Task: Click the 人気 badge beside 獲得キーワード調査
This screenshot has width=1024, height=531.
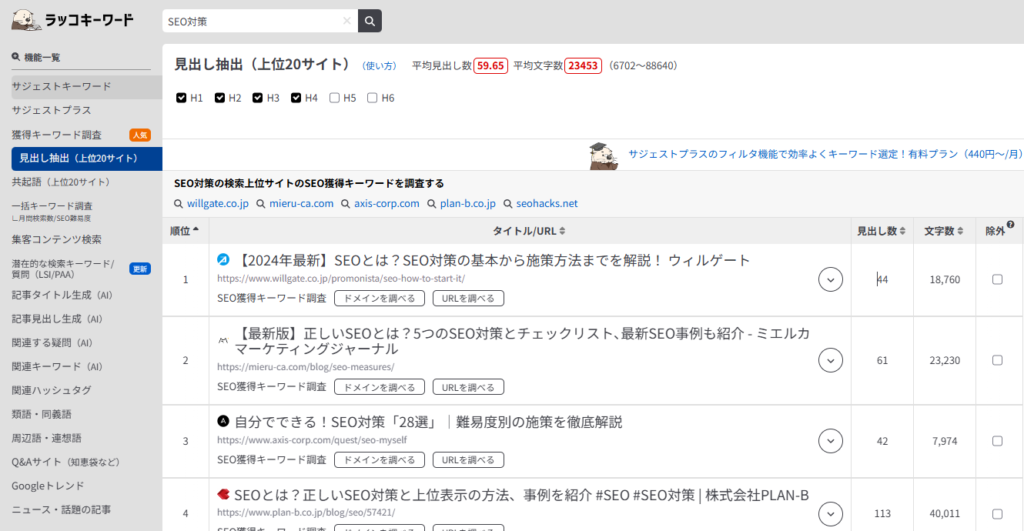Action: [140, 135]
